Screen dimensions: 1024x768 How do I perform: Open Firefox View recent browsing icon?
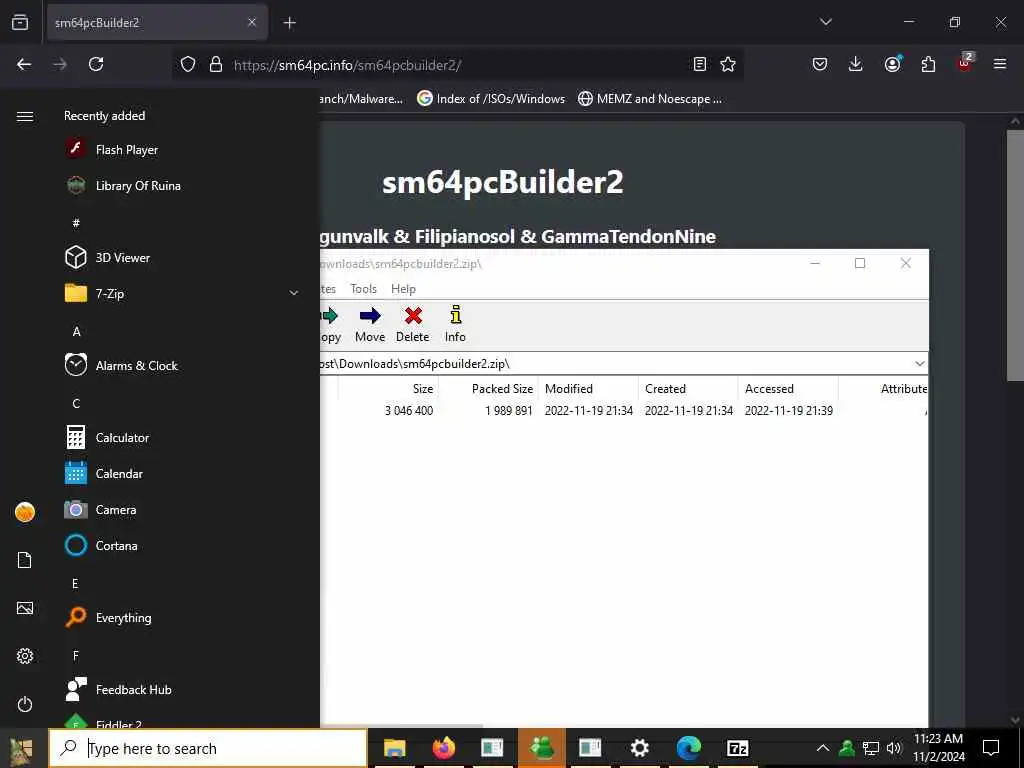coord(20,22)
